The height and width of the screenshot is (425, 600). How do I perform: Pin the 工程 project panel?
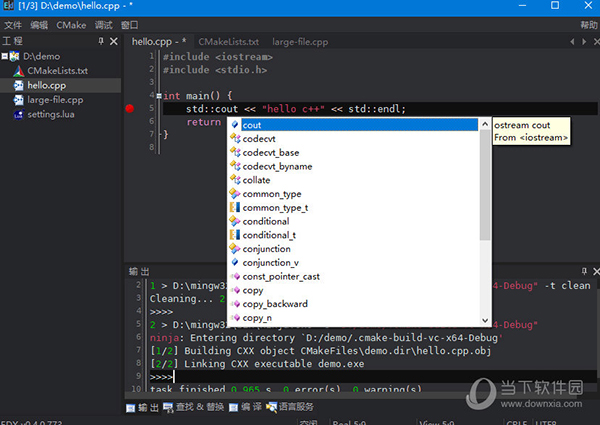coord(101,41)
